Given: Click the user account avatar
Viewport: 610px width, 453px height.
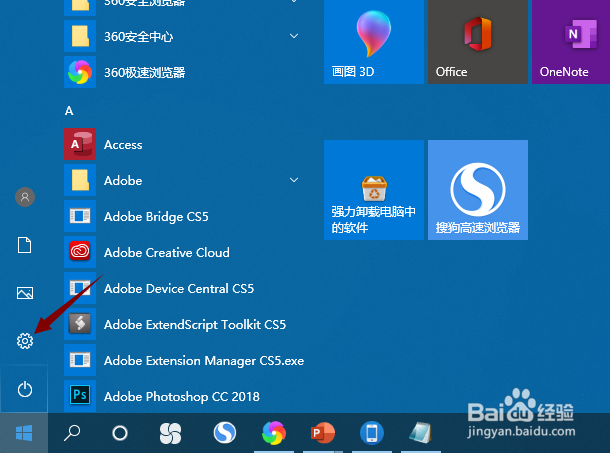Looking at the screenshot, I should pos(25,197).
